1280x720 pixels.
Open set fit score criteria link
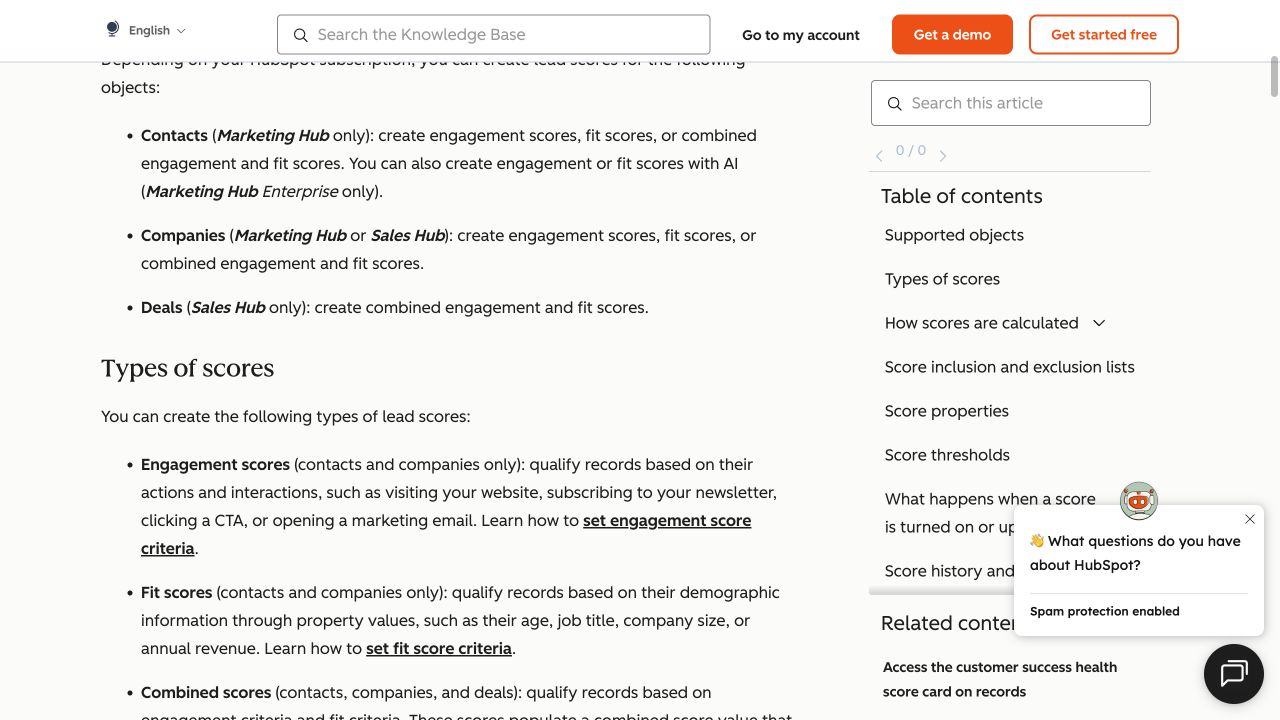(439, 648)
